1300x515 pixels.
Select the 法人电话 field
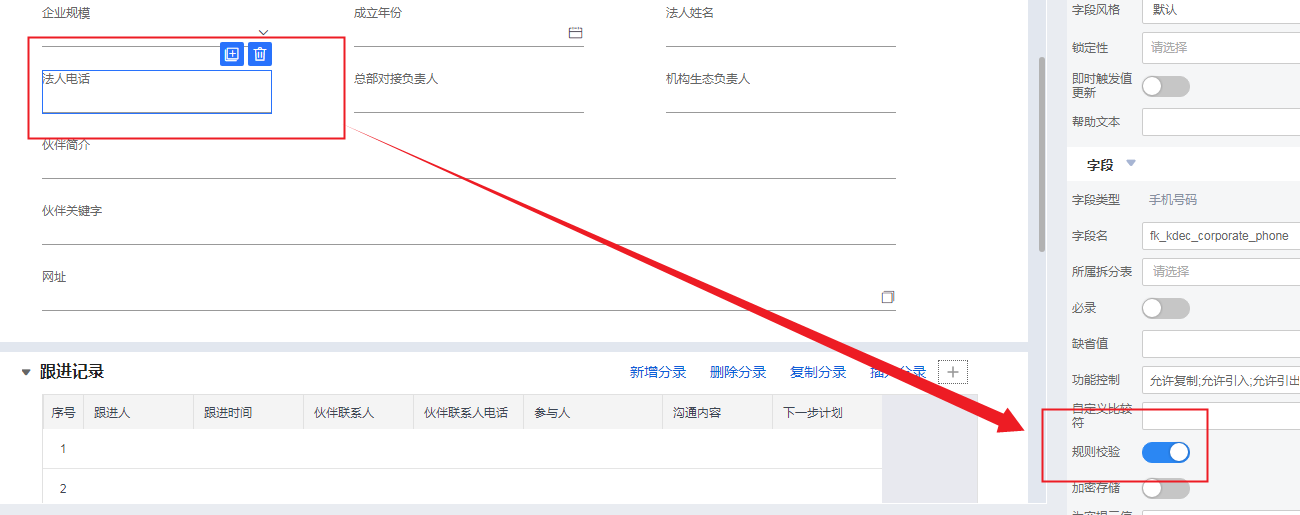tap(157, 91)
